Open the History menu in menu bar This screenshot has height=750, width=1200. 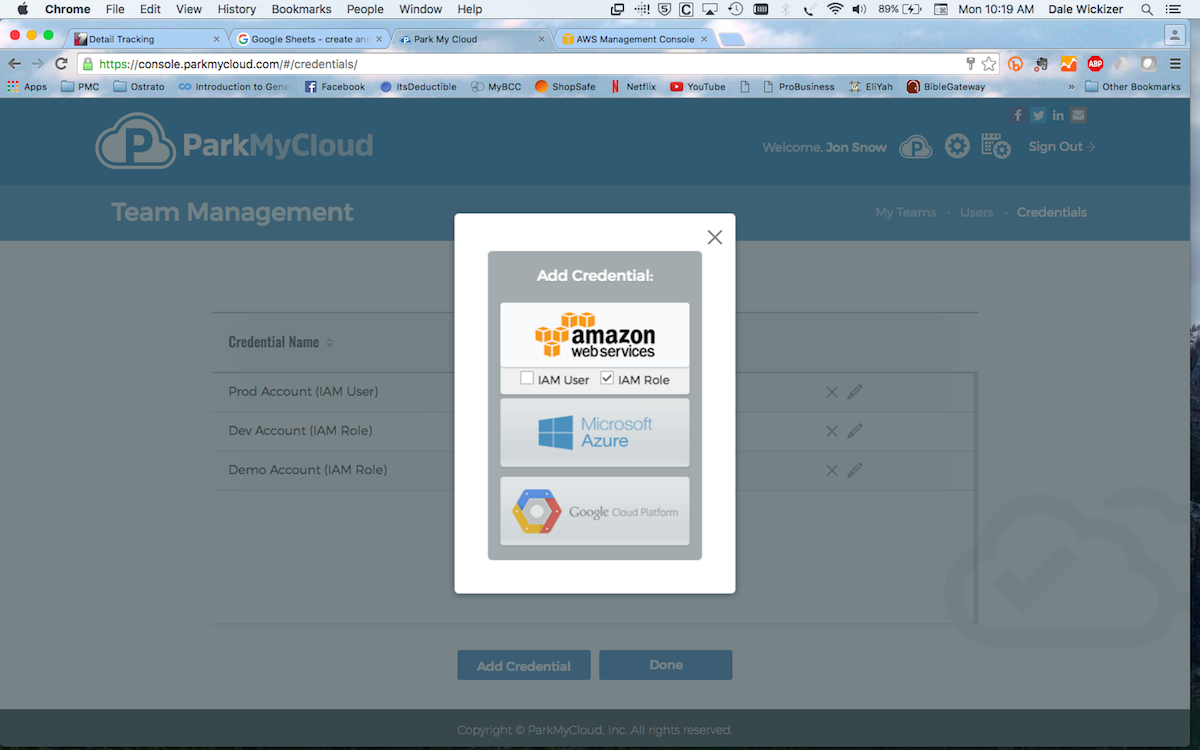(237, 9)
